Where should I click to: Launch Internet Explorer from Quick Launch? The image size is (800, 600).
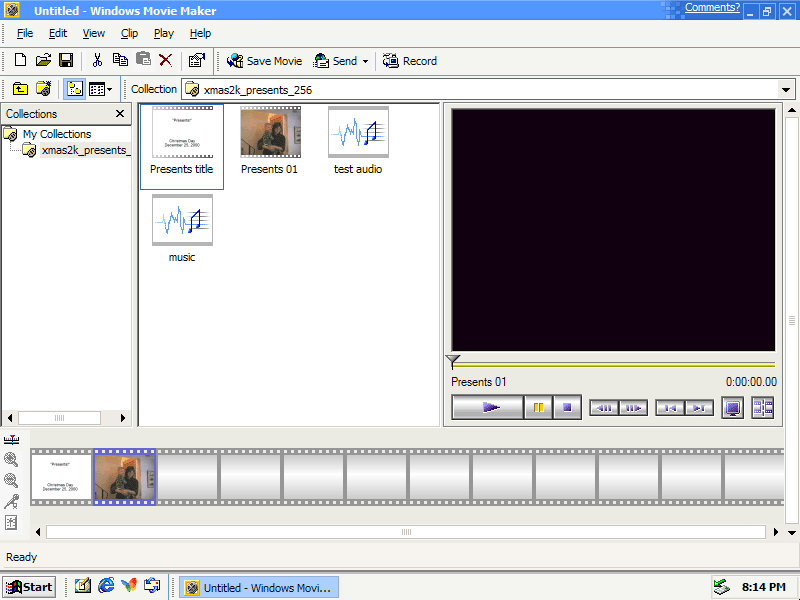[106, 586]
